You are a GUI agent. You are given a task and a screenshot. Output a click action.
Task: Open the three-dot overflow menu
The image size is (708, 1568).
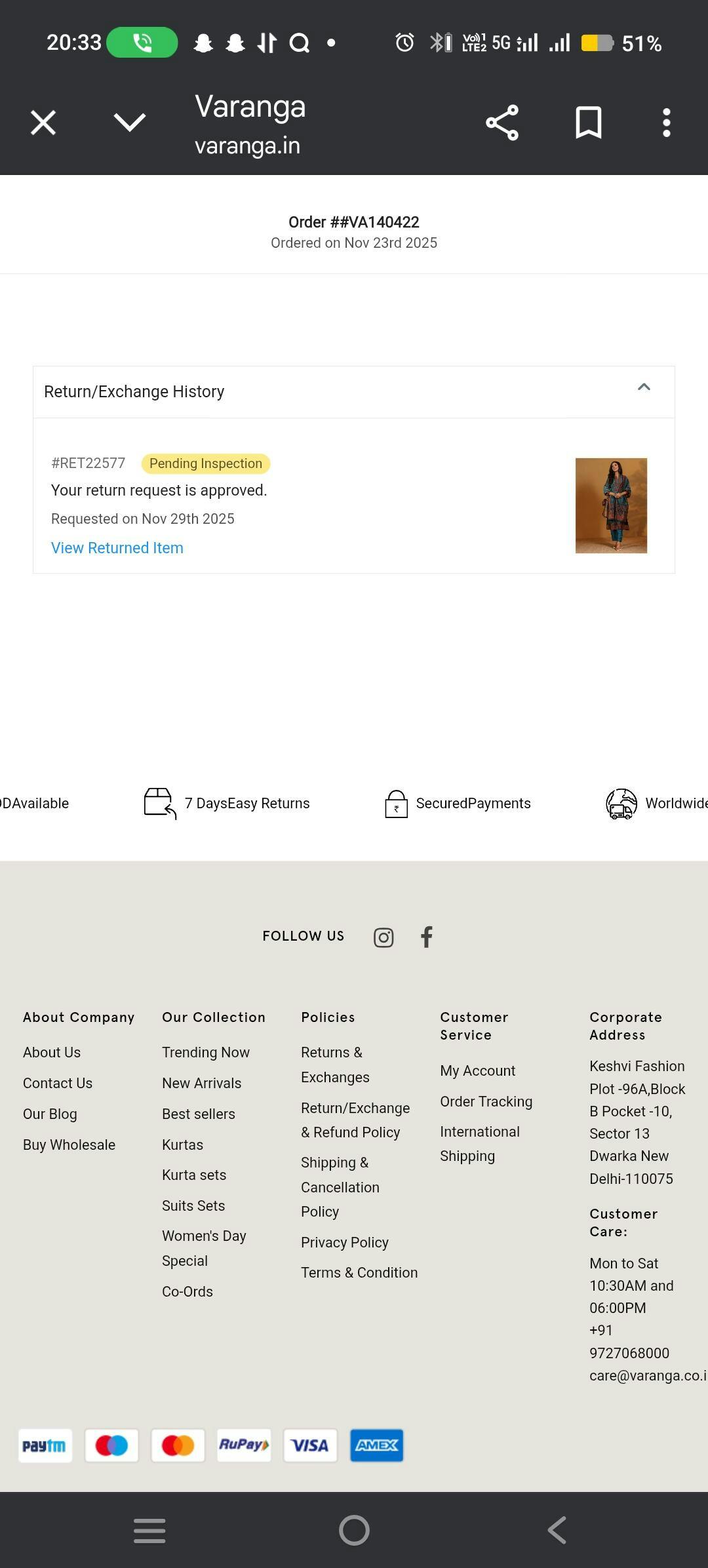666,123
